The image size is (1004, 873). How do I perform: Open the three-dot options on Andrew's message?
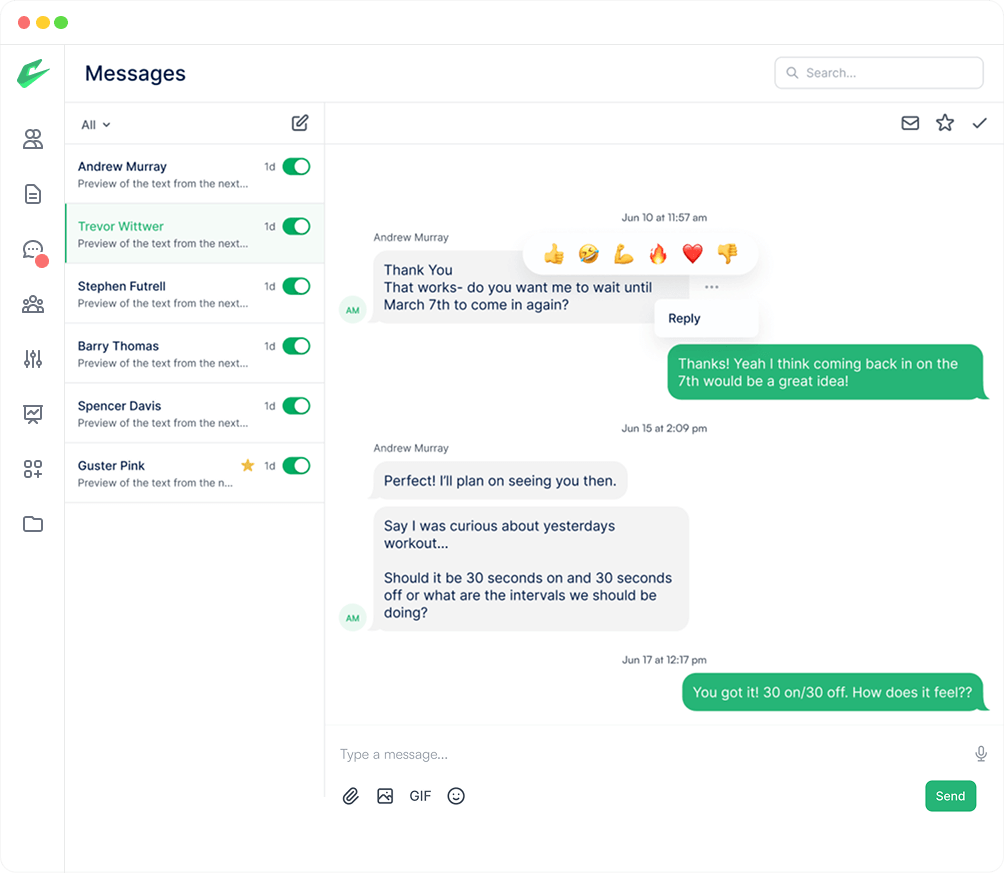711,287
